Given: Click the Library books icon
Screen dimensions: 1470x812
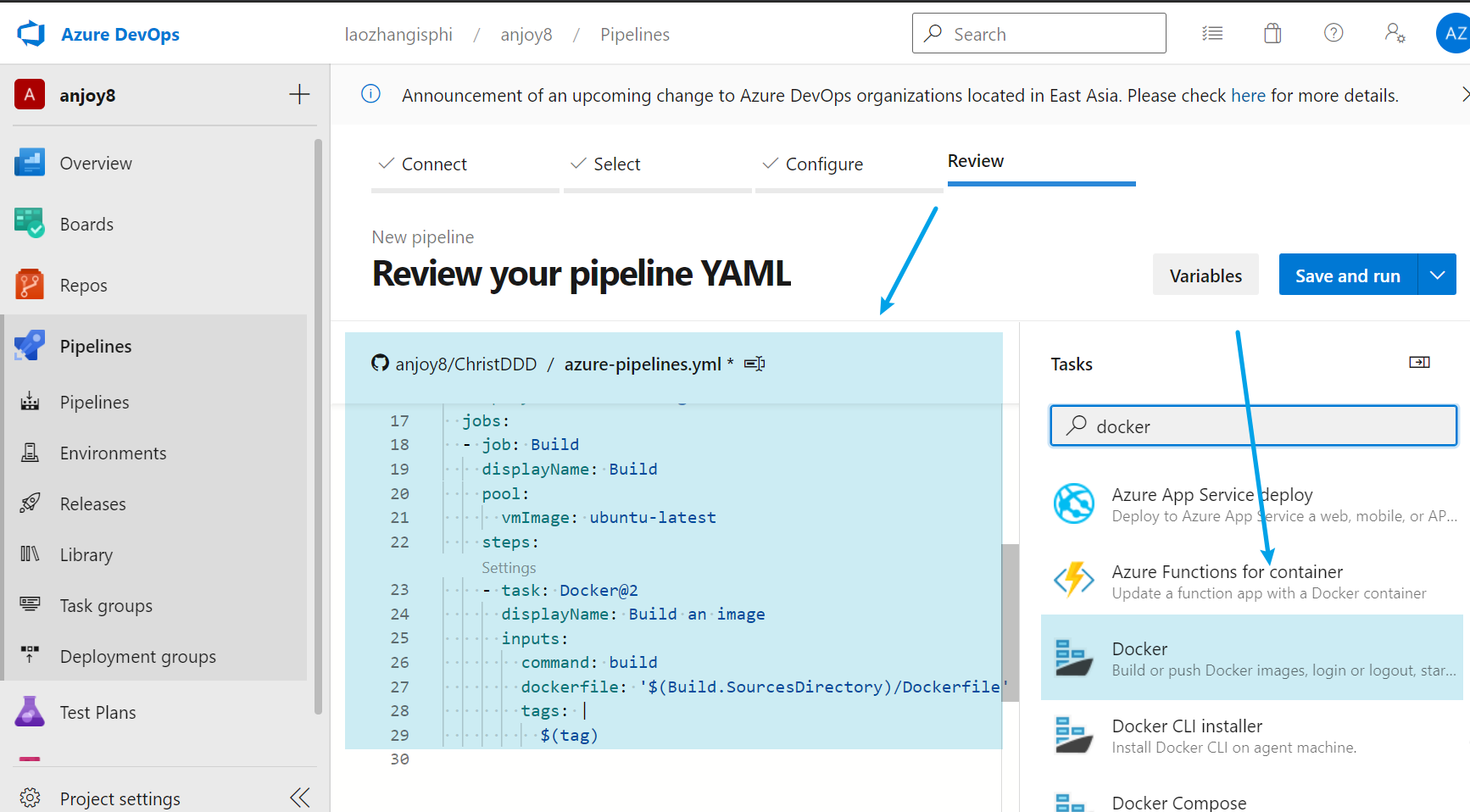Looking at the screenshot, I should (30, 554).
